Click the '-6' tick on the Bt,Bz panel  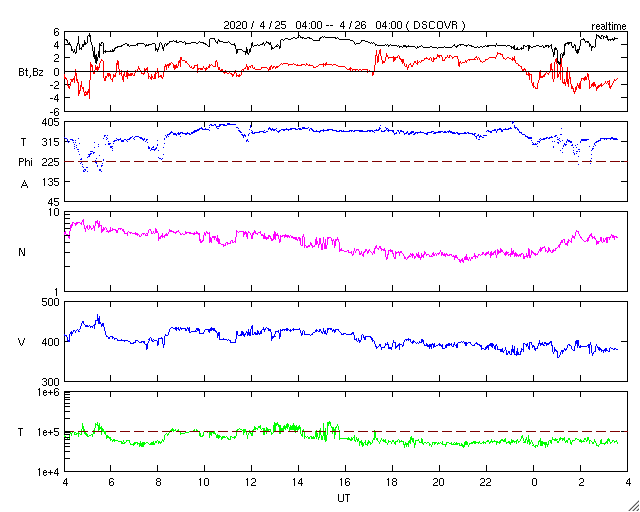tap(55, 112)
